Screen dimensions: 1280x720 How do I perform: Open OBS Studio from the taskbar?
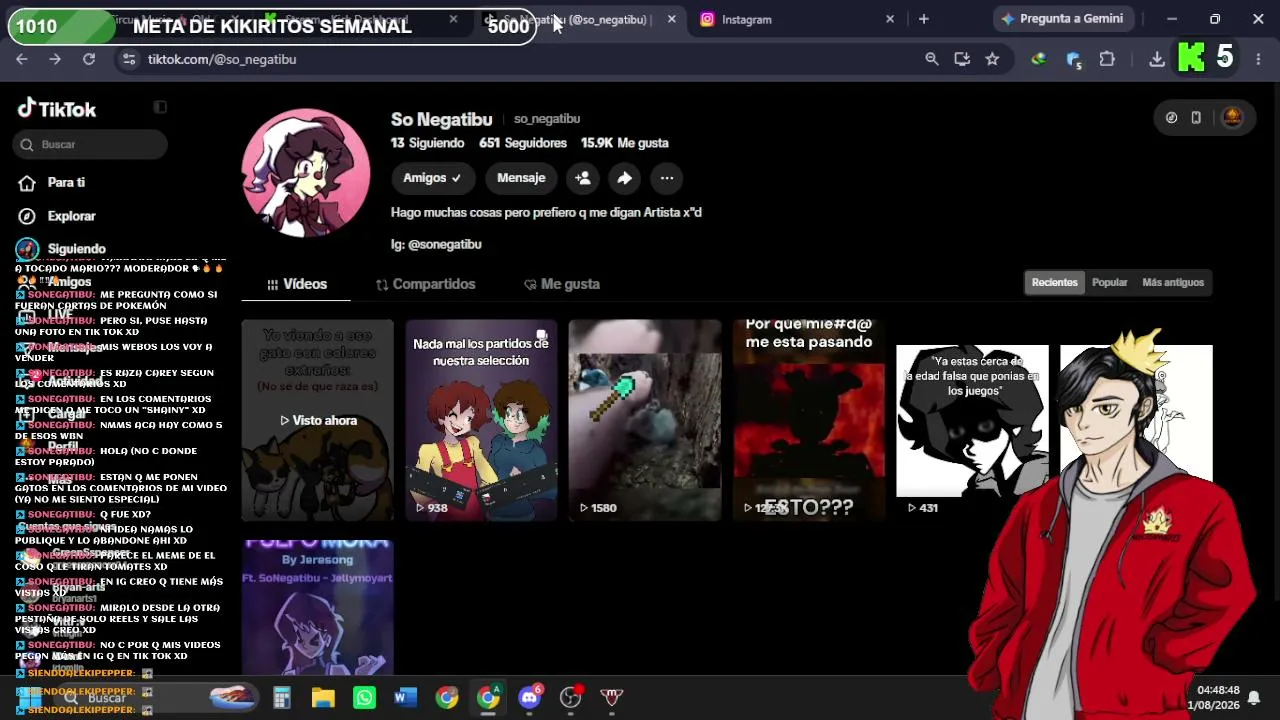pos(571,697)
